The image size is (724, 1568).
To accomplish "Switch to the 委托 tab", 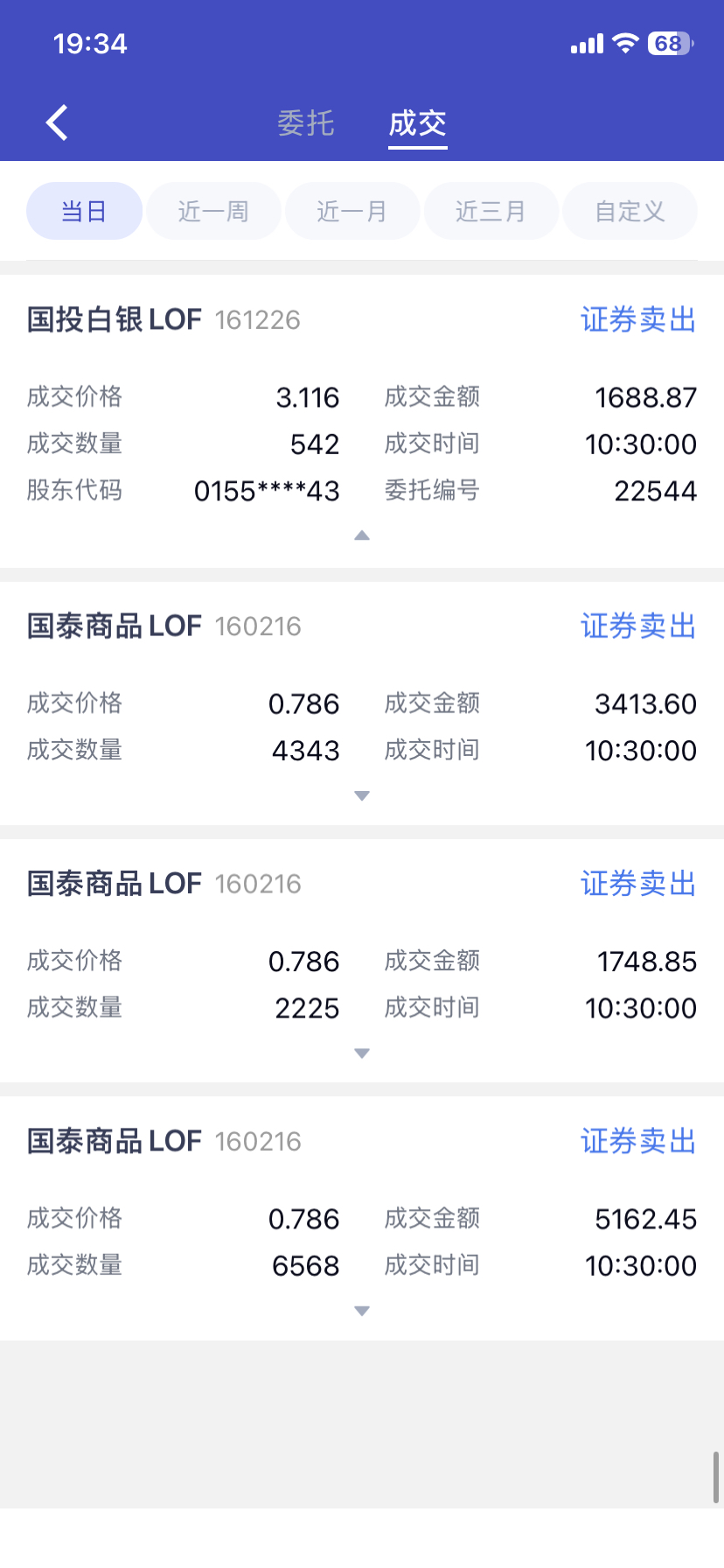I will (306, 123).
